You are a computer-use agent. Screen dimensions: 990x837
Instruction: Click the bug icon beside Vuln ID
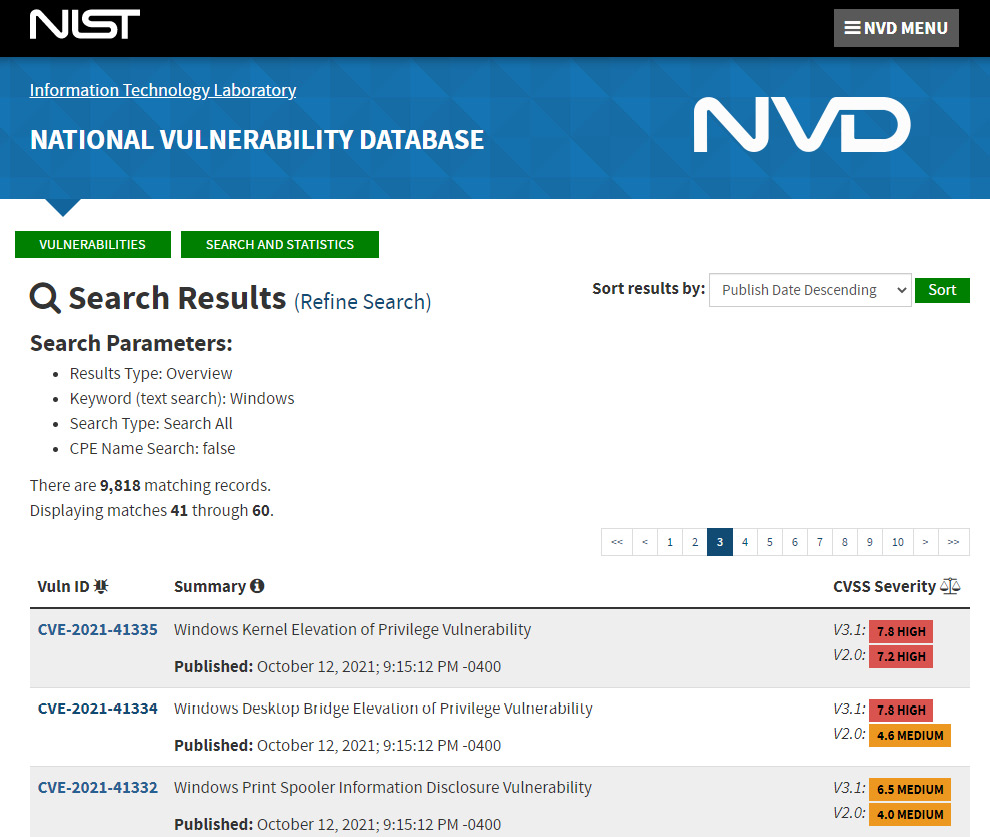[101, 586]
